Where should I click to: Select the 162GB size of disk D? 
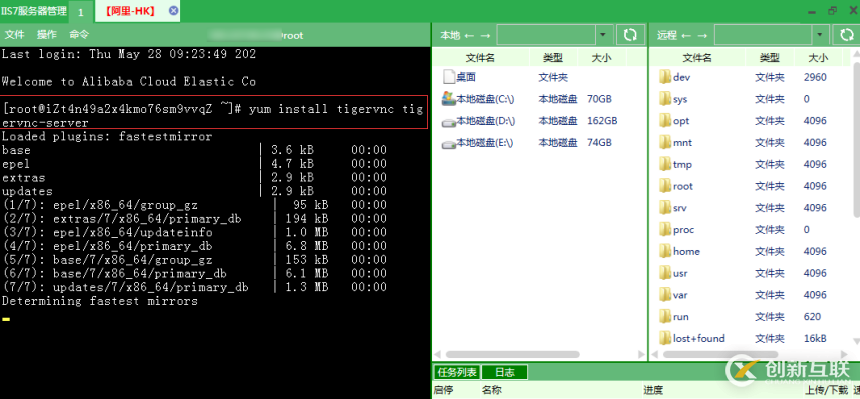coord(602,121)
